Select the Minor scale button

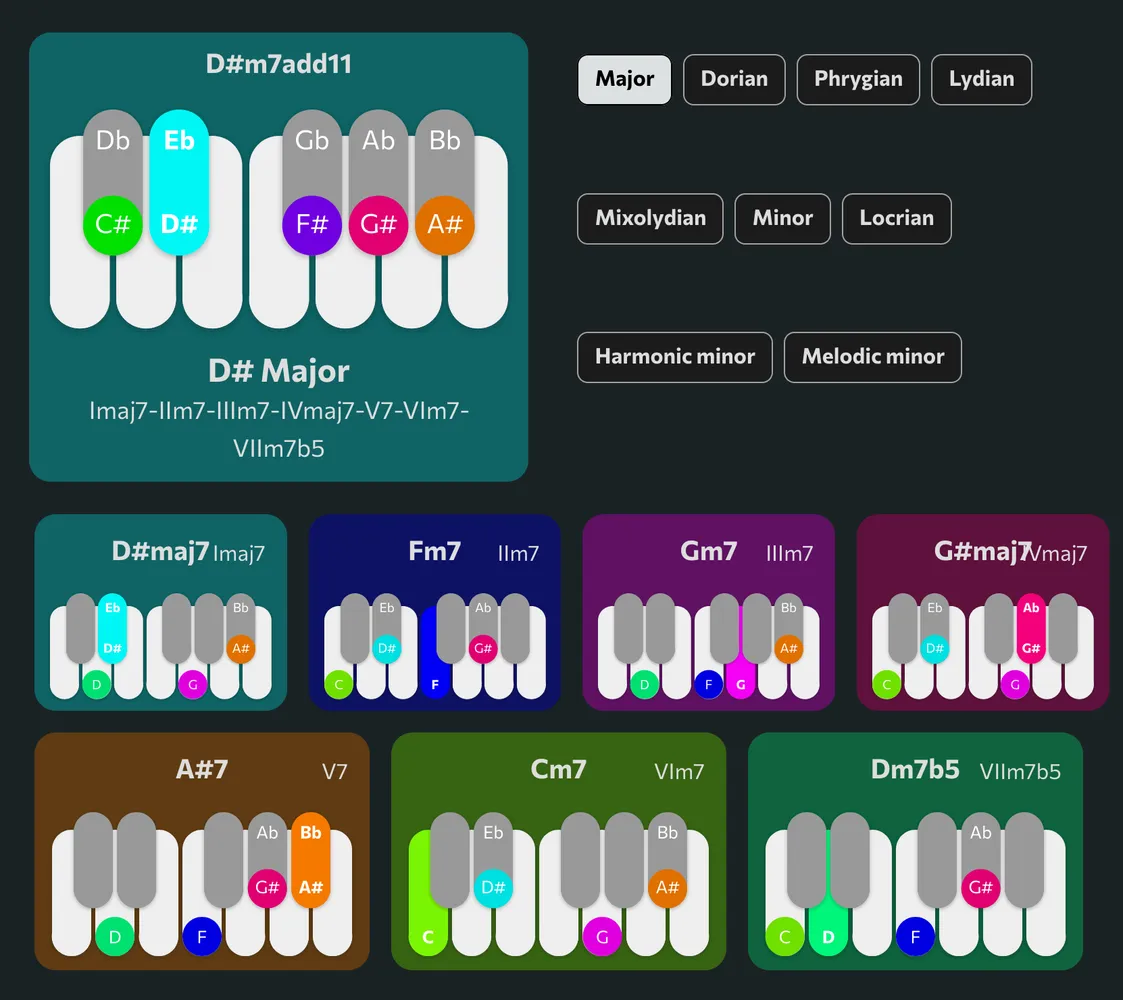[782, 218]
